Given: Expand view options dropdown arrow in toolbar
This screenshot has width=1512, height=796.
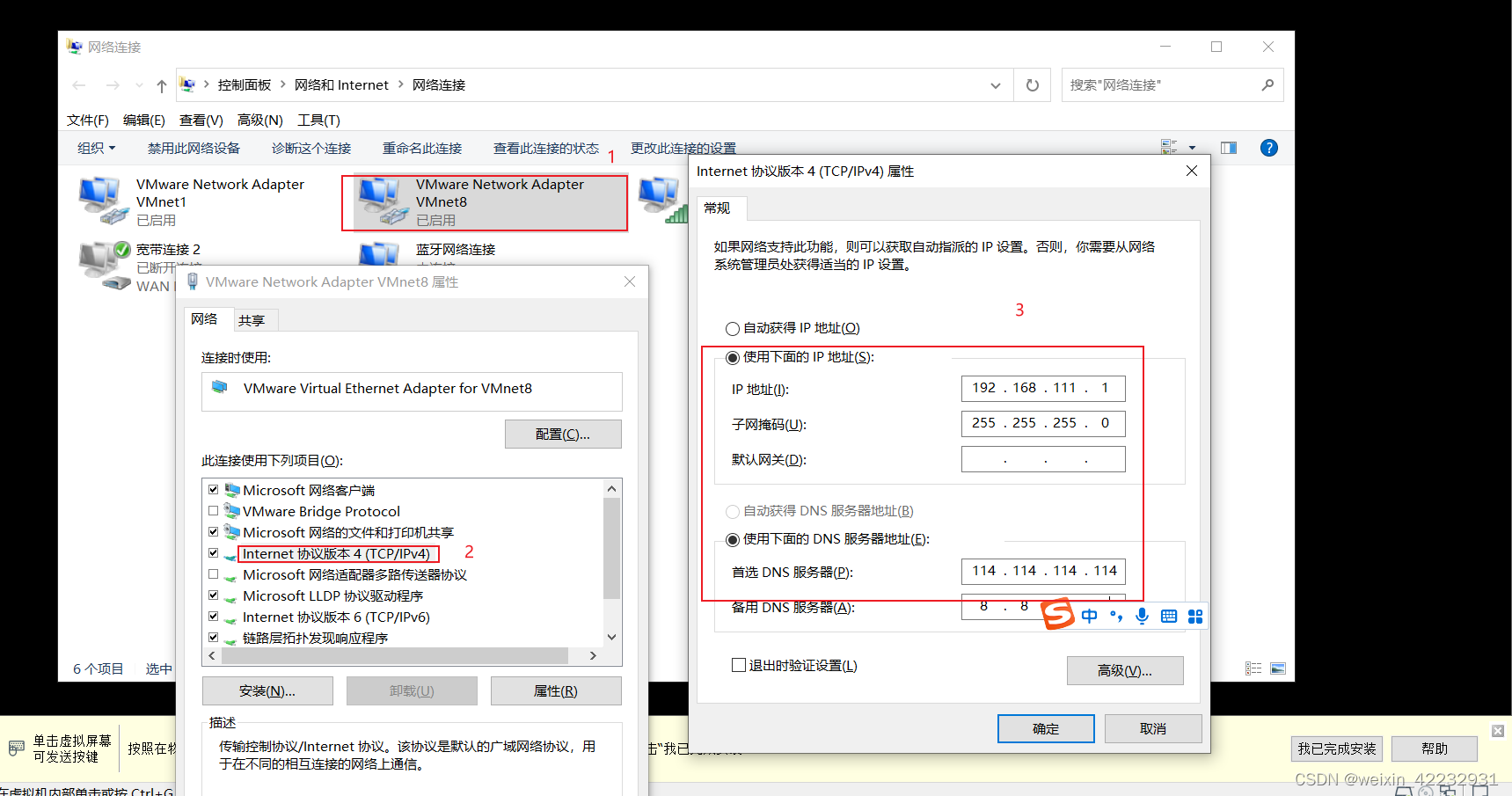Looking at the screenshot, I should click(x=1193, y=148).
